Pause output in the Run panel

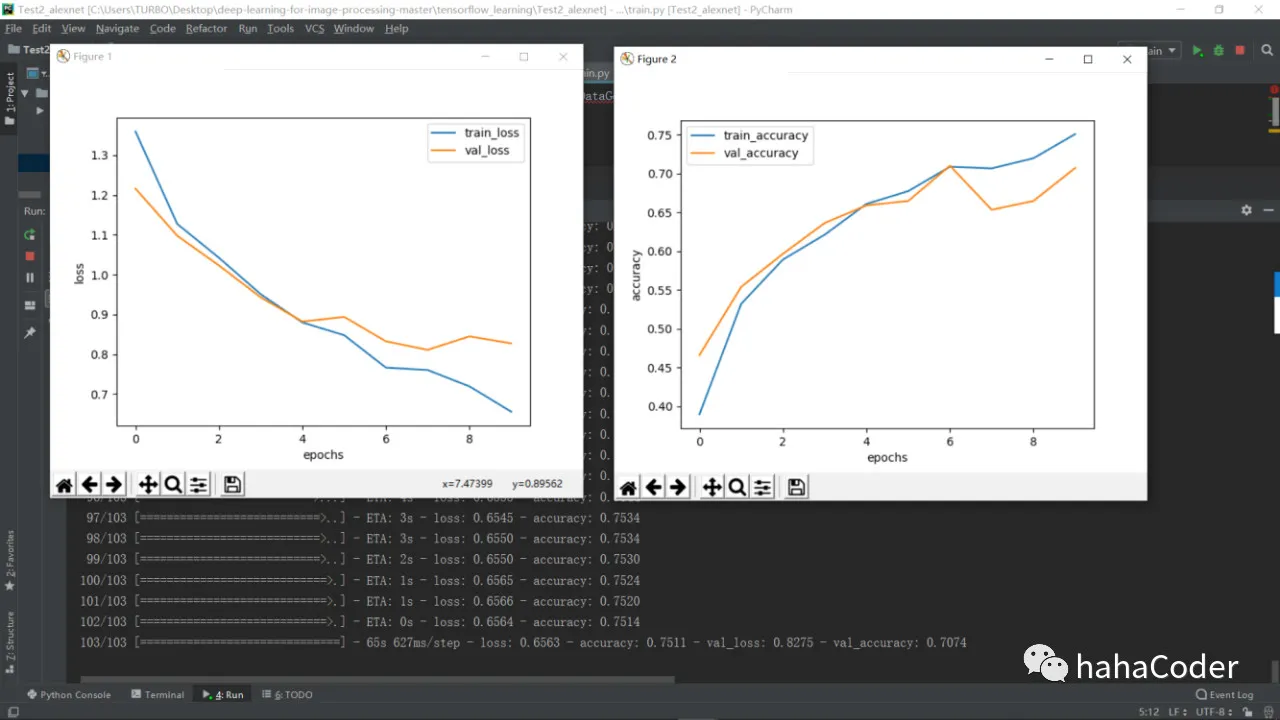click(x=30, y=278)
